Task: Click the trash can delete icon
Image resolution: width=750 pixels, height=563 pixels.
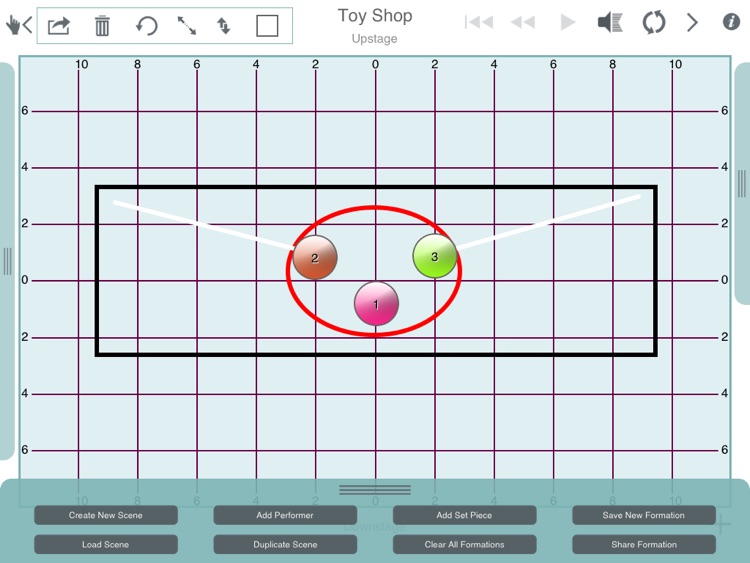Action: [x=102, y=26]
